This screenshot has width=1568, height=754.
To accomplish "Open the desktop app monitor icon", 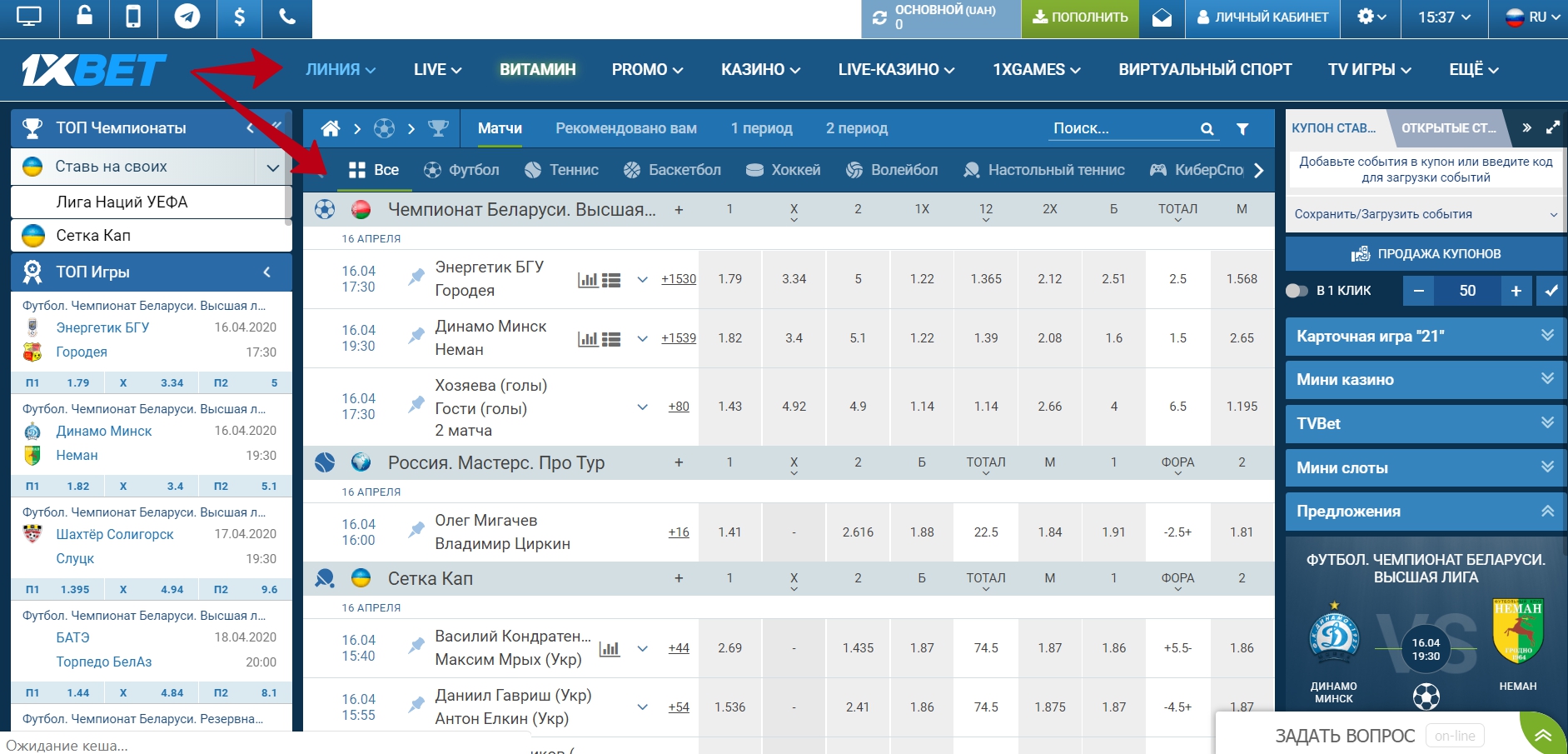I will pyautogui.click(x=29, y=17).
